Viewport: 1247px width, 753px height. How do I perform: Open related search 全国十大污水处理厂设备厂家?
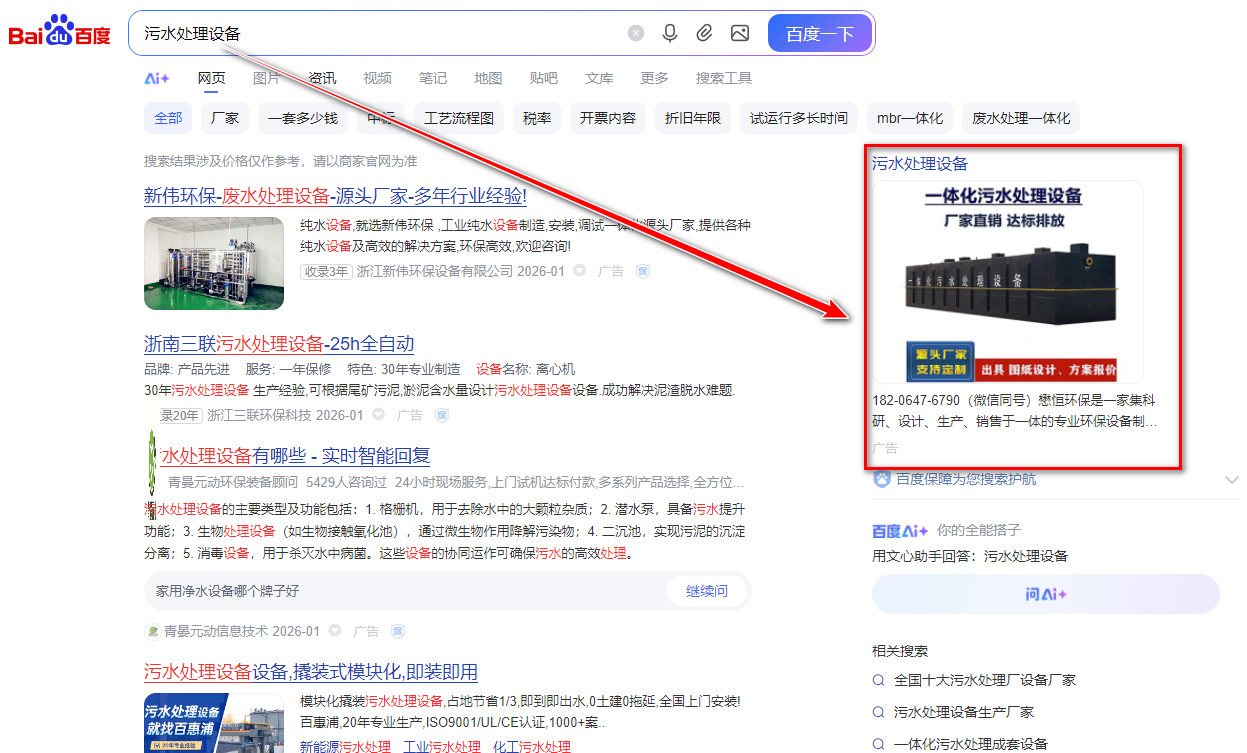click(x=984, y=679)
